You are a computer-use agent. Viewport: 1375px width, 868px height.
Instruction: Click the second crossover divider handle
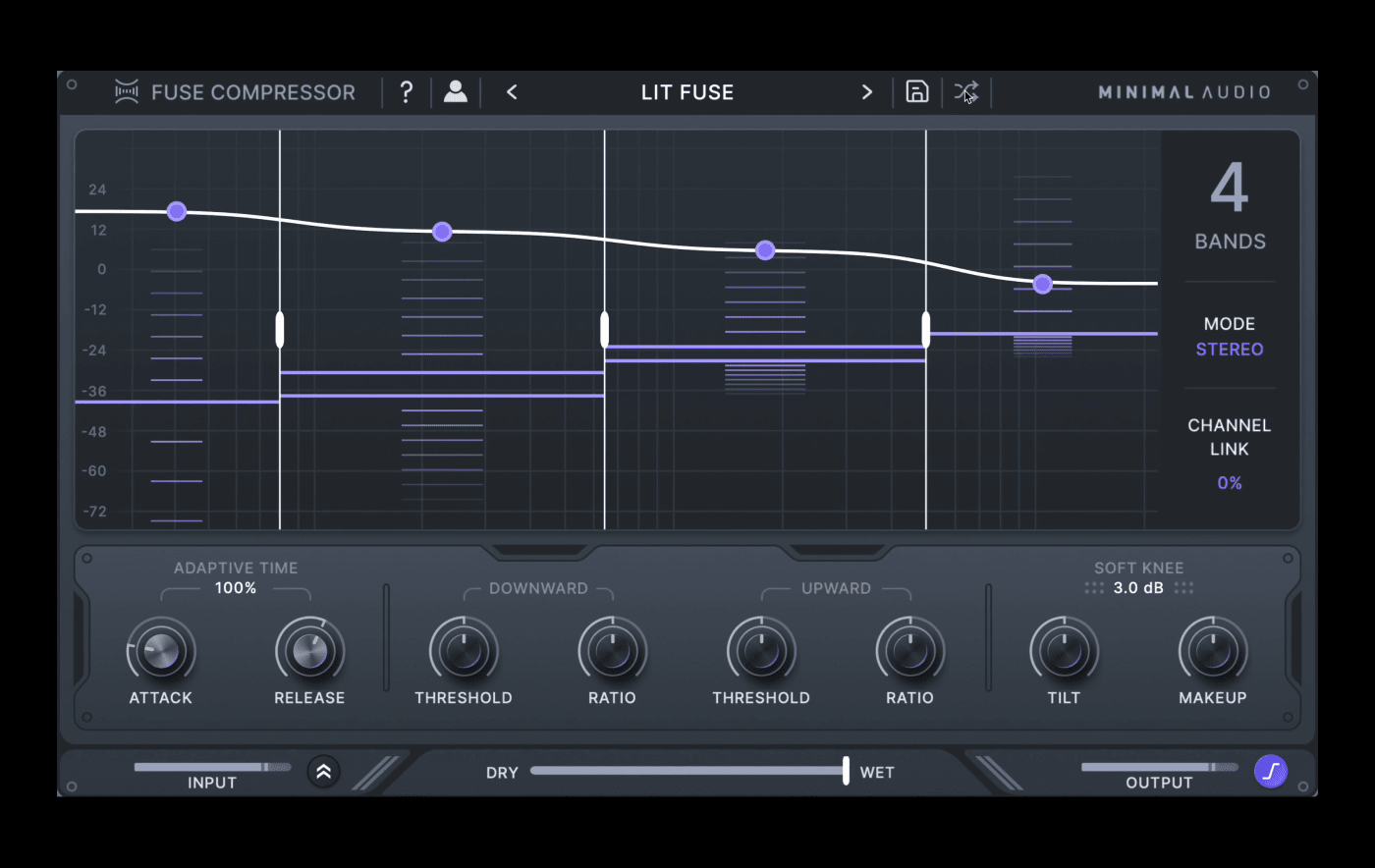click(604, 330)
